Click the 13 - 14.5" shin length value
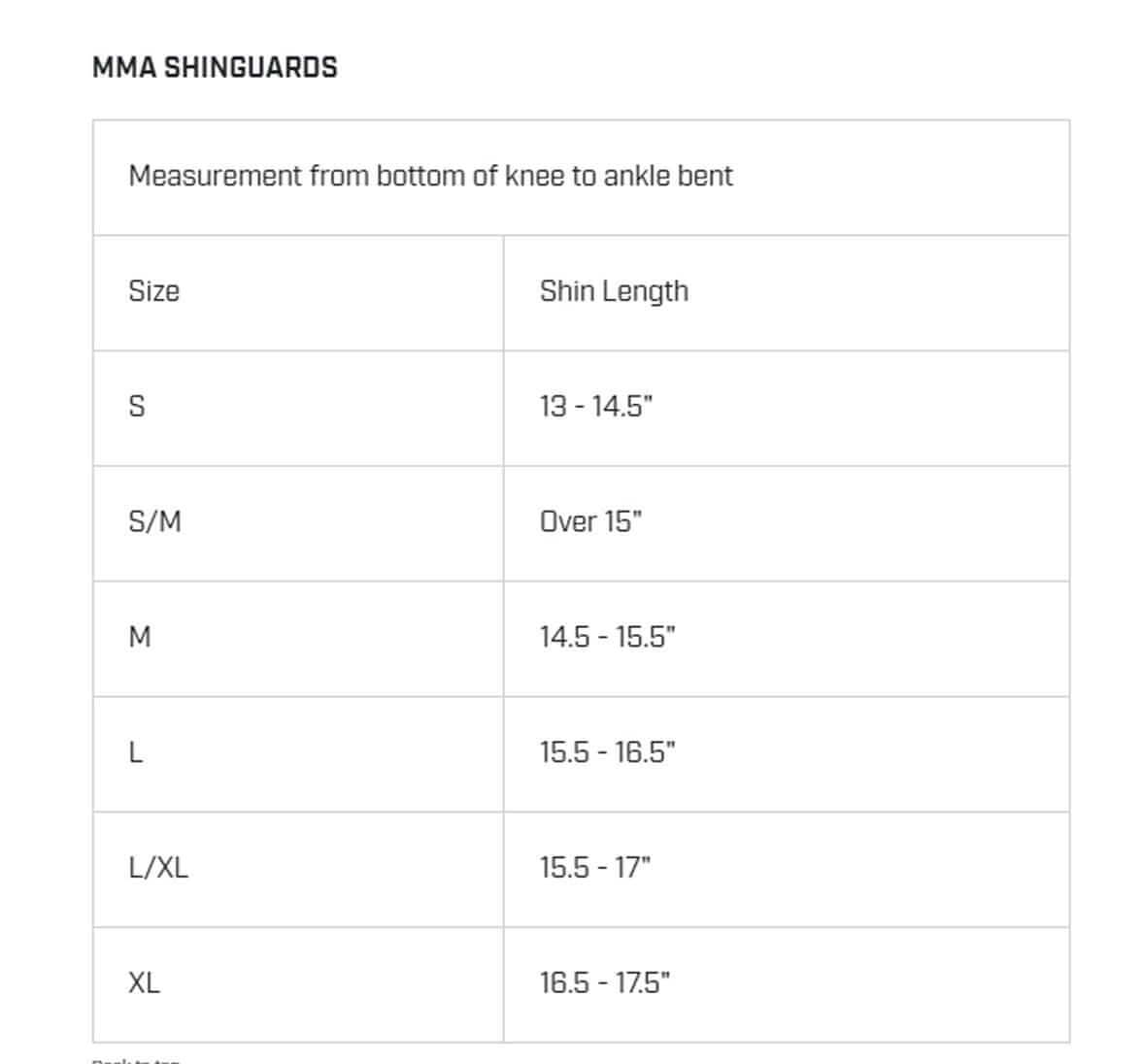 pos(596,406)
